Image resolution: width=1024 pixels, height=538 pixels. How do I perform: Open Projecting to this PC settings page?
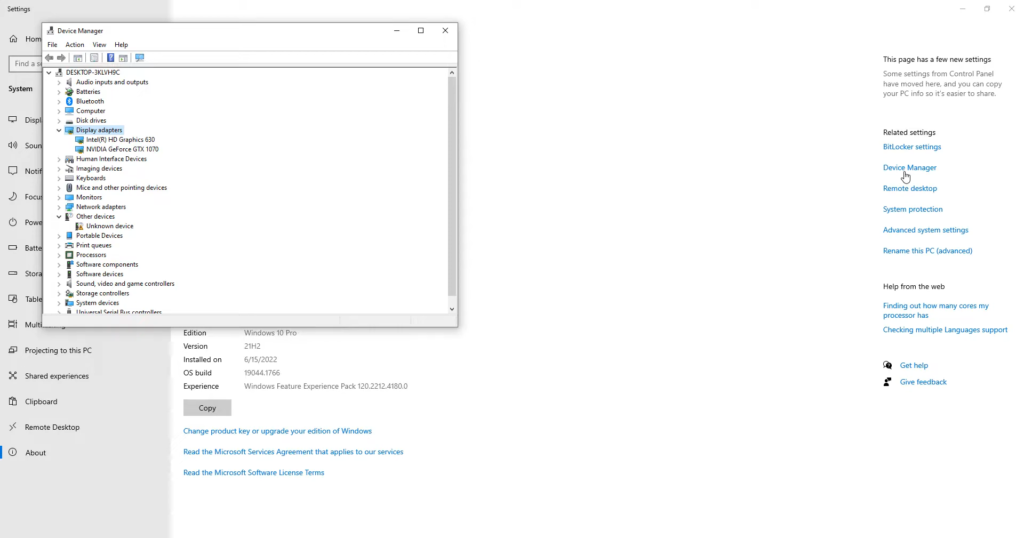pyautogui.click(x=58, y=351)
